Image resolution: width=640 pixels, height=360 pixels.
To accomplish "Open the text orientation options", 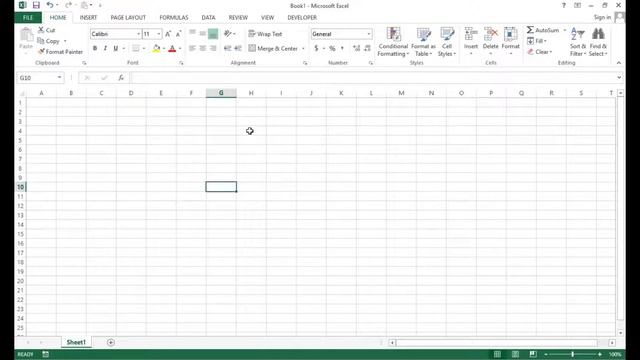I will tap(228, 34).
